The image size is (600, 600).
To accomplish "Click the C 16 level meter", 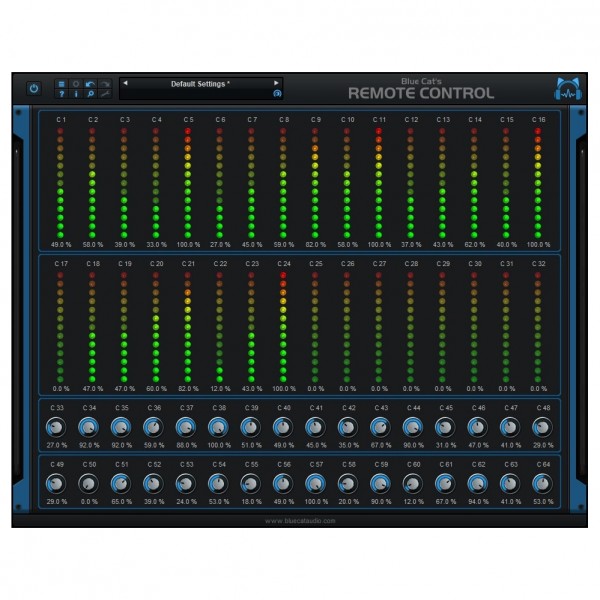I will point(538,183).
